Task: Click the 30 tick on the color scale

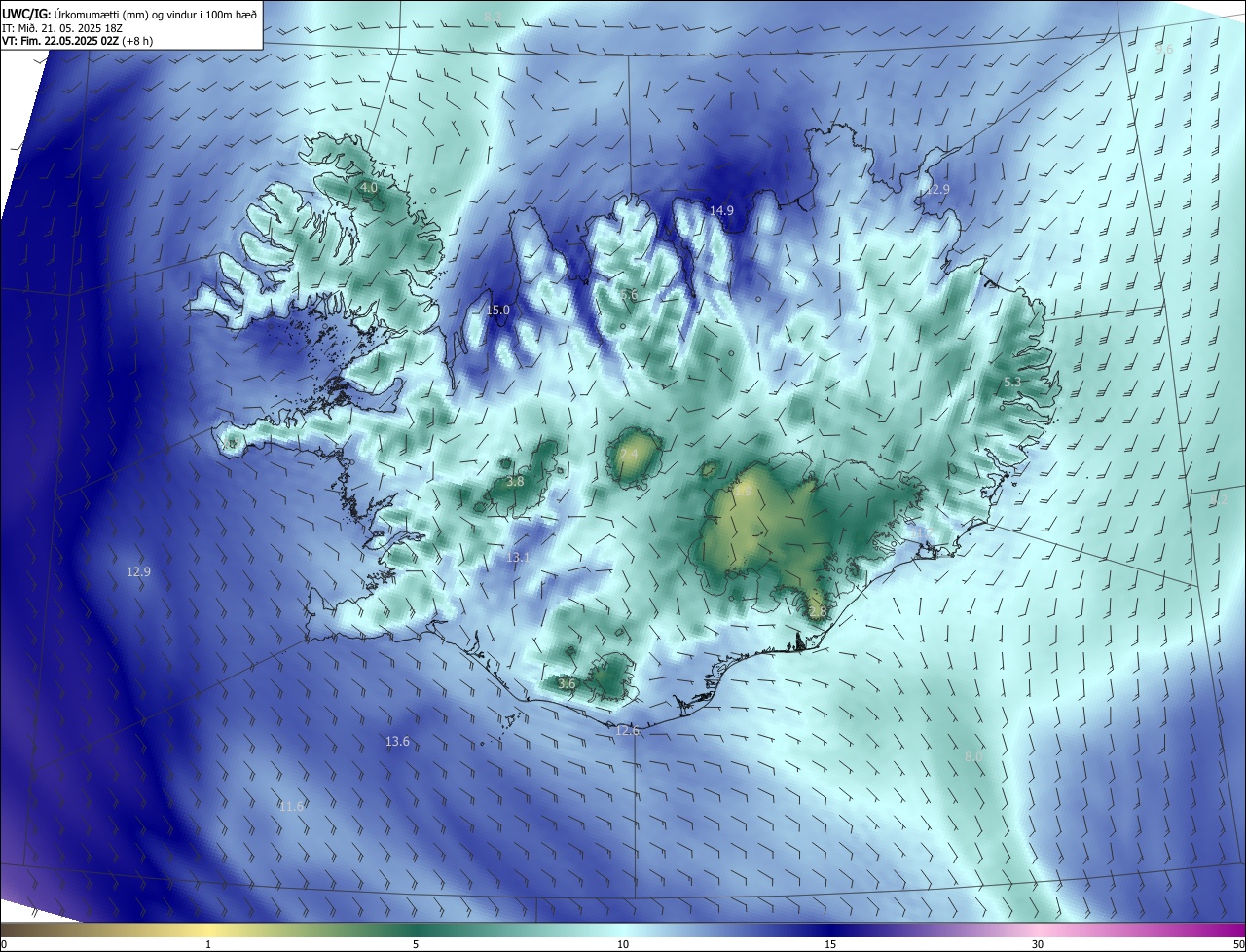Action: (x=1038, y=944)
